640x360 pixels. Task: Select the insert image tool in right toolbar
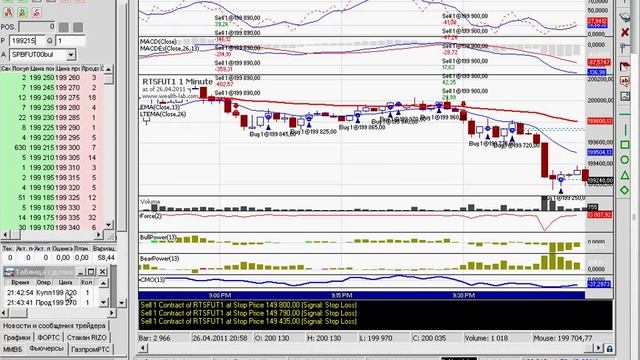click(624, 96)
